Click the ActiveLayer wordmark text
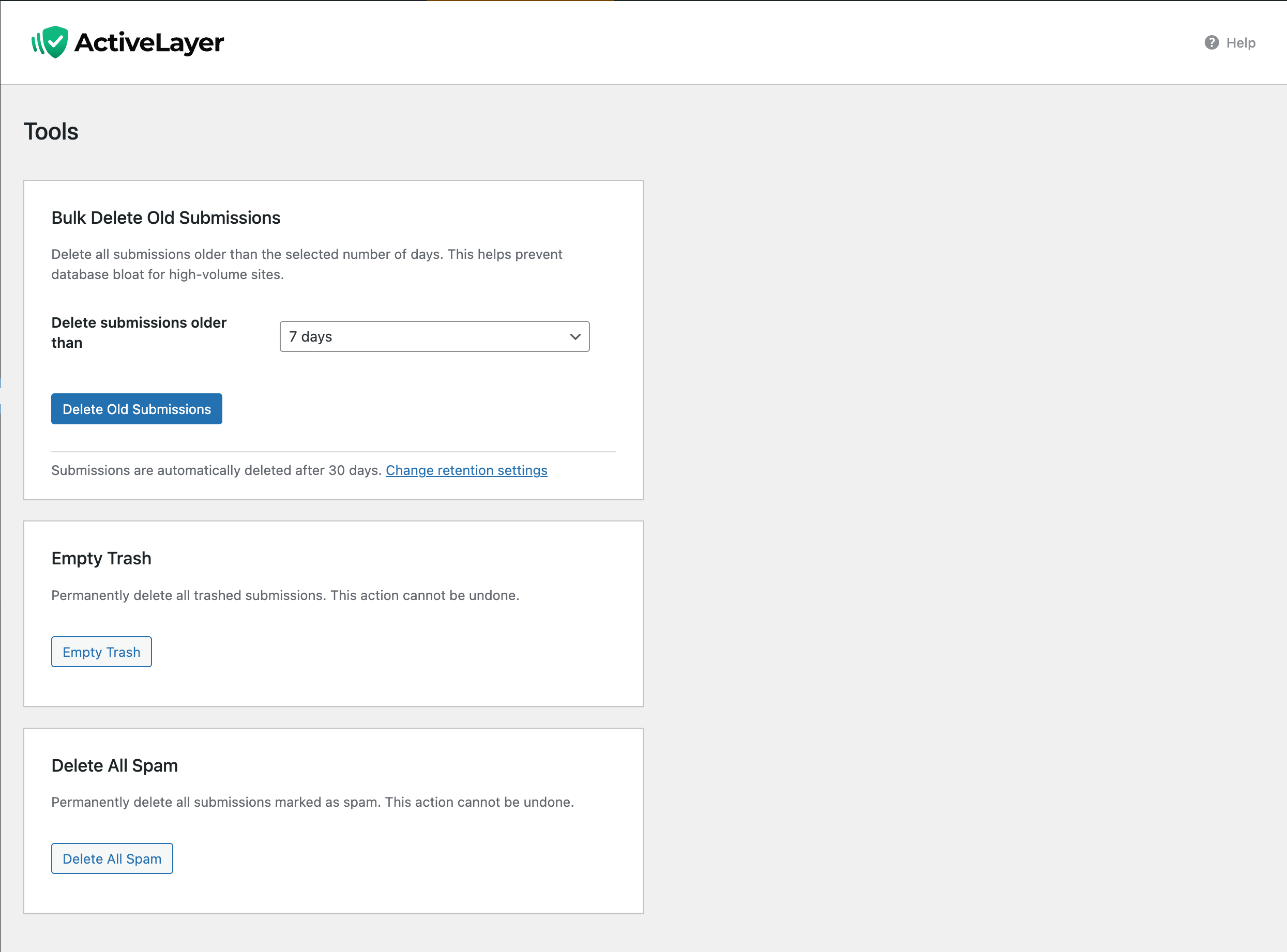This screenshot has width=1287, height=952. [x=149, y=43]
